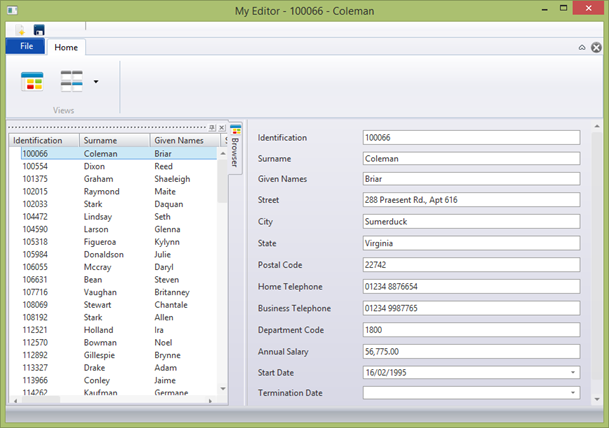The width and height of the screenshot is (609, 428).
Task: Switch to the Home ribbon tab
Action: 66,47
